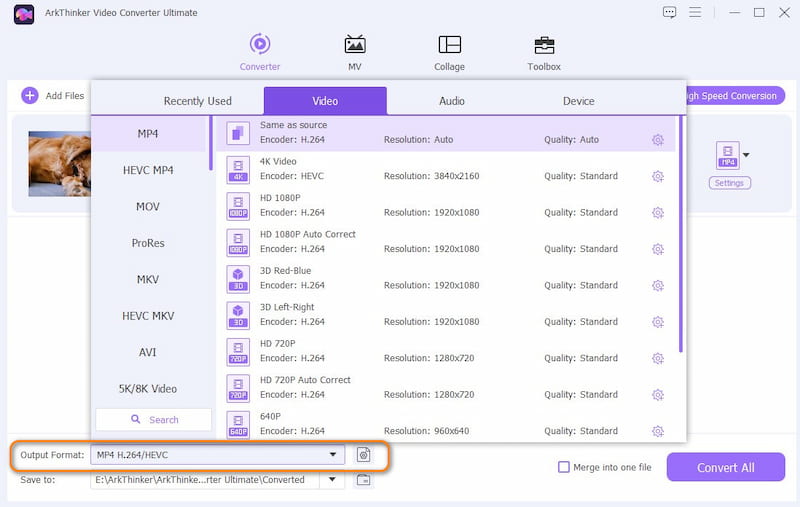Select ProRes in the format list

(x=148, y=243)
